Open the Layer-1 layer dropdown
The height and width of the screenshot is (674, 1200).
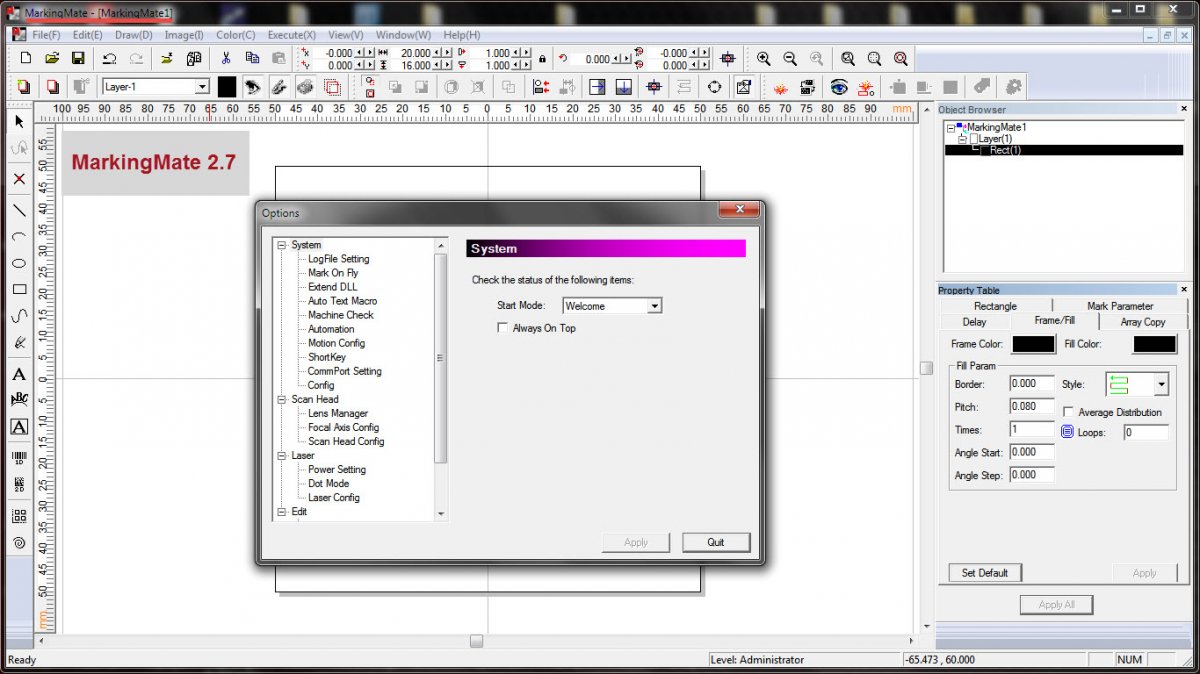point(202,87)
